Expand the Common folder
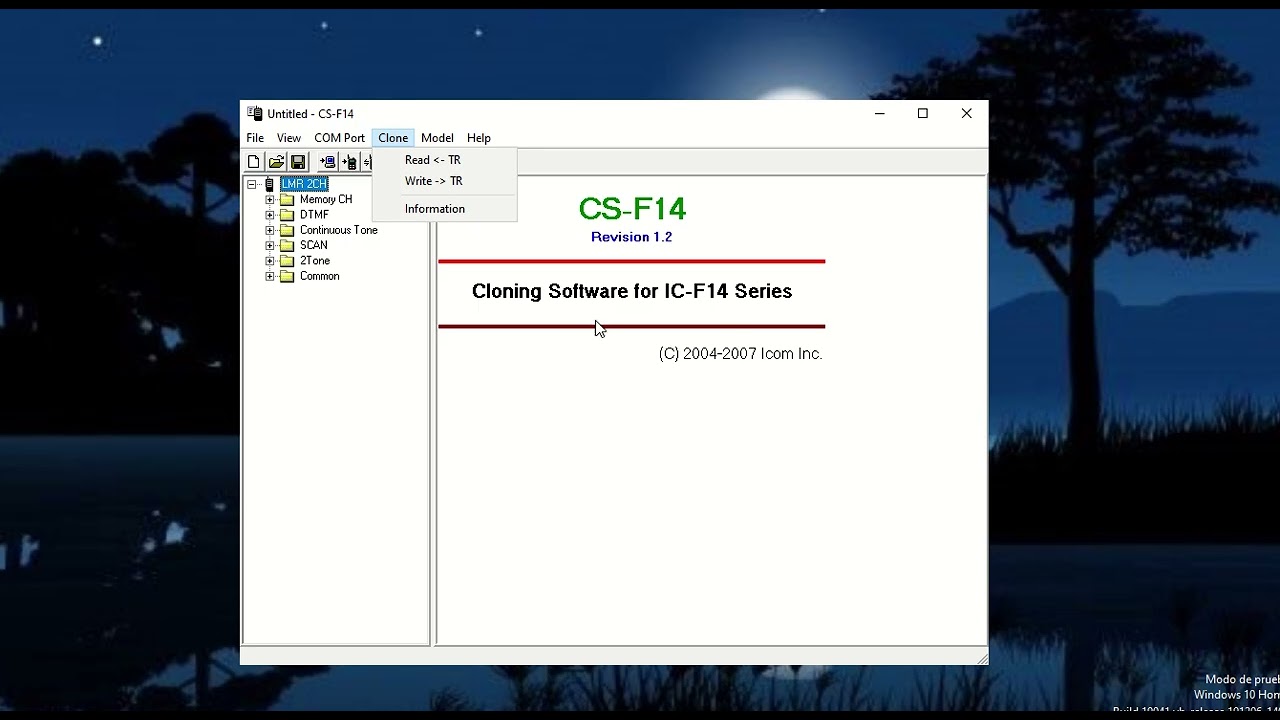The width and height of the screenshot is (1280, 720). 270,276
